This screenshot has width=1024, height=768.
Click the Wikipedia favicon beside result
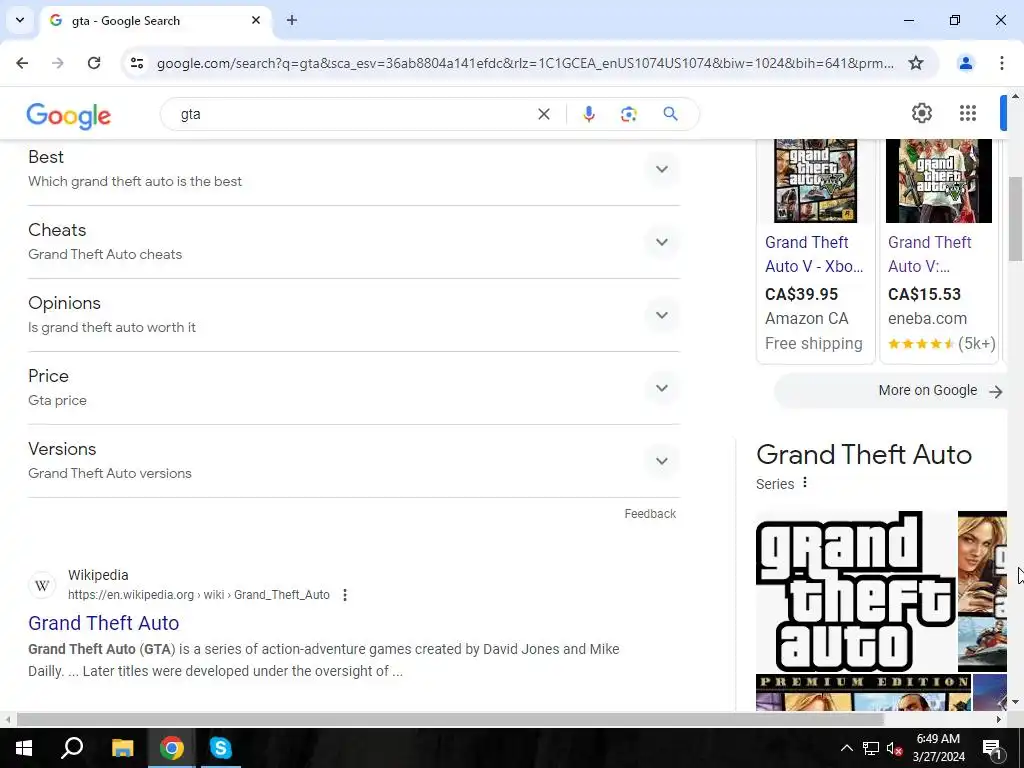42,585
